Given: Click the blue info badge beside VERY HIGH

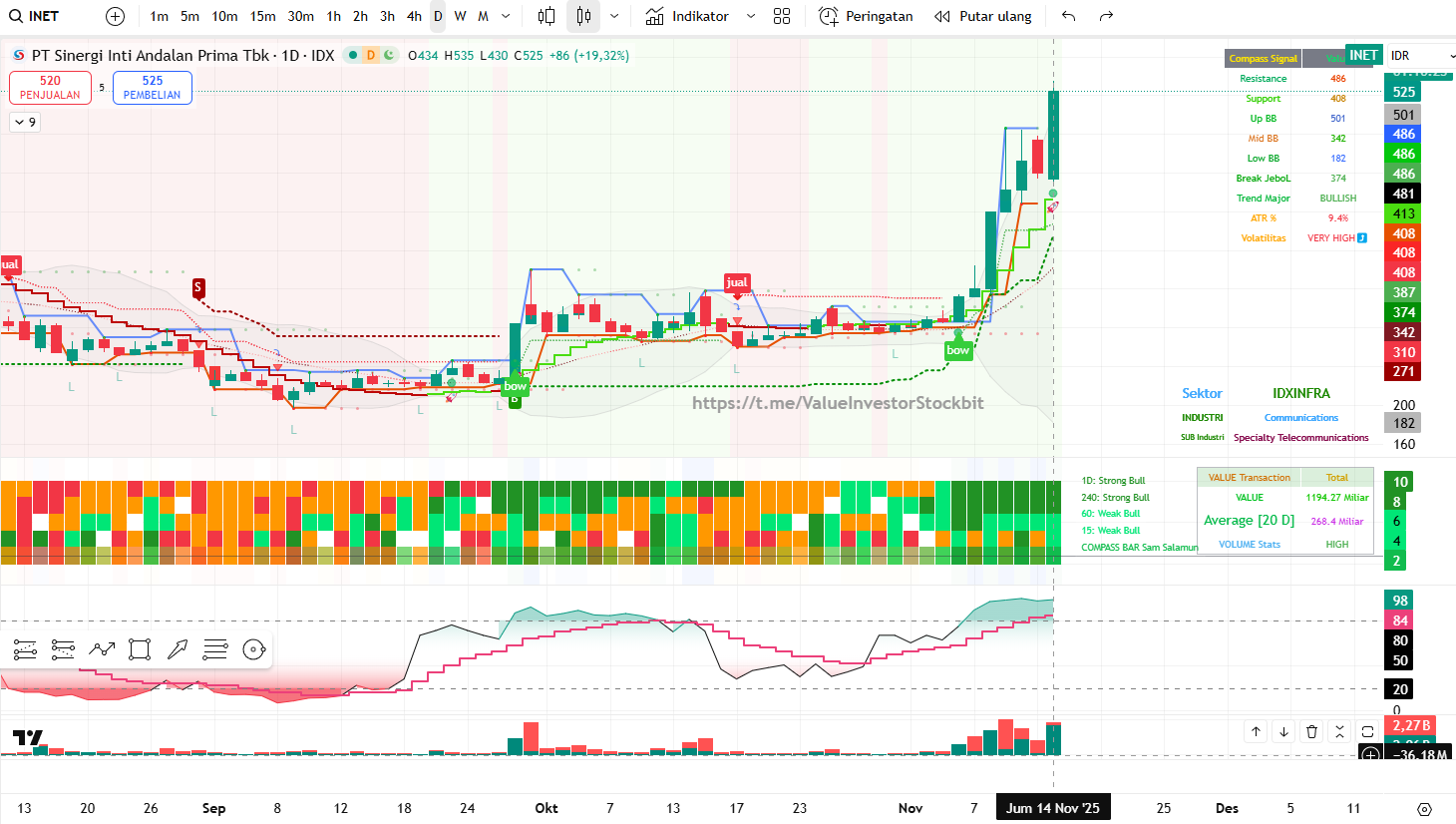Looking at the screenshot, I should (x=1362, y=238).
